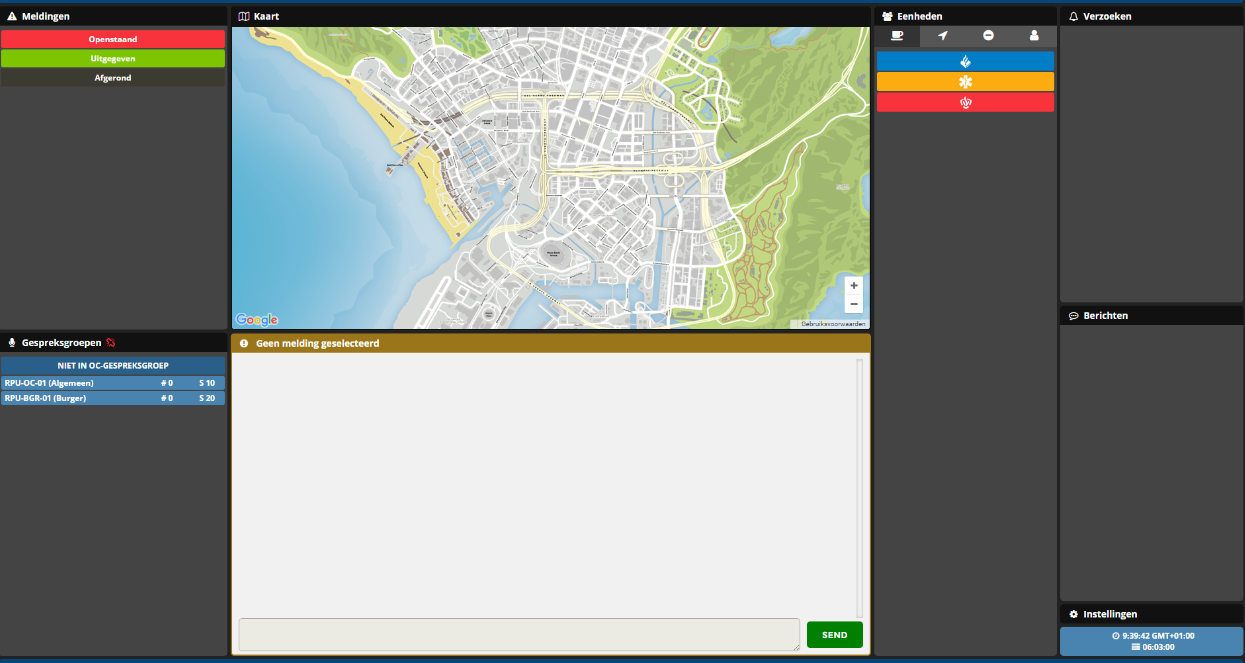Expand the red fire brigade units bar
1245x663 pixels.
(x=965, y=102)
